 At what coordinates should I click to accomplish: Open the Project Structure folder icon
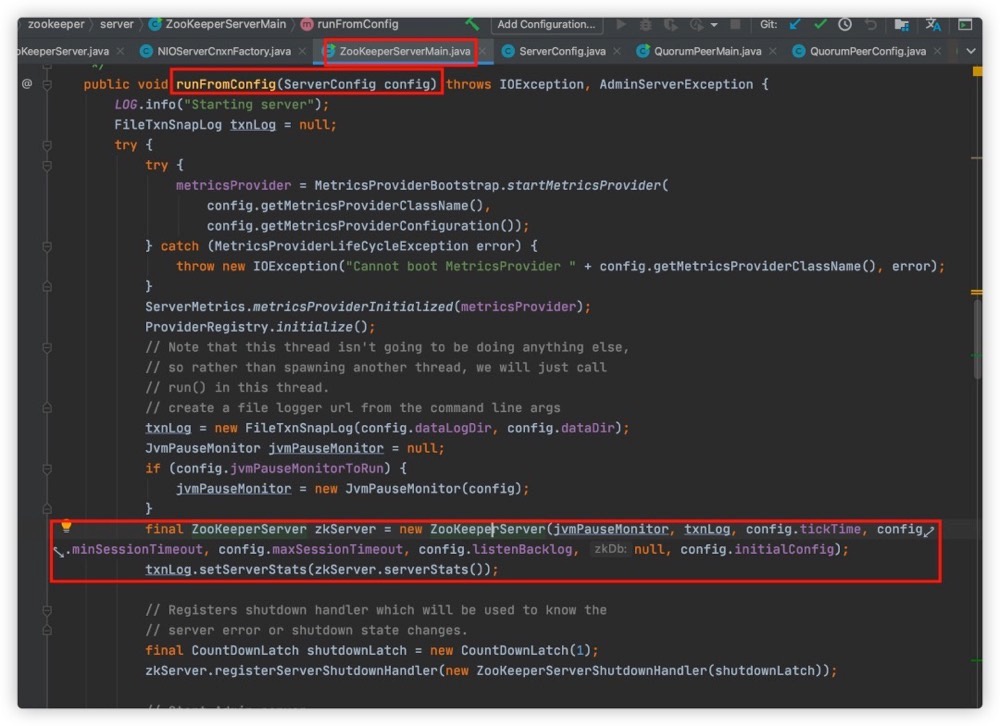click(x=902, y=24)
